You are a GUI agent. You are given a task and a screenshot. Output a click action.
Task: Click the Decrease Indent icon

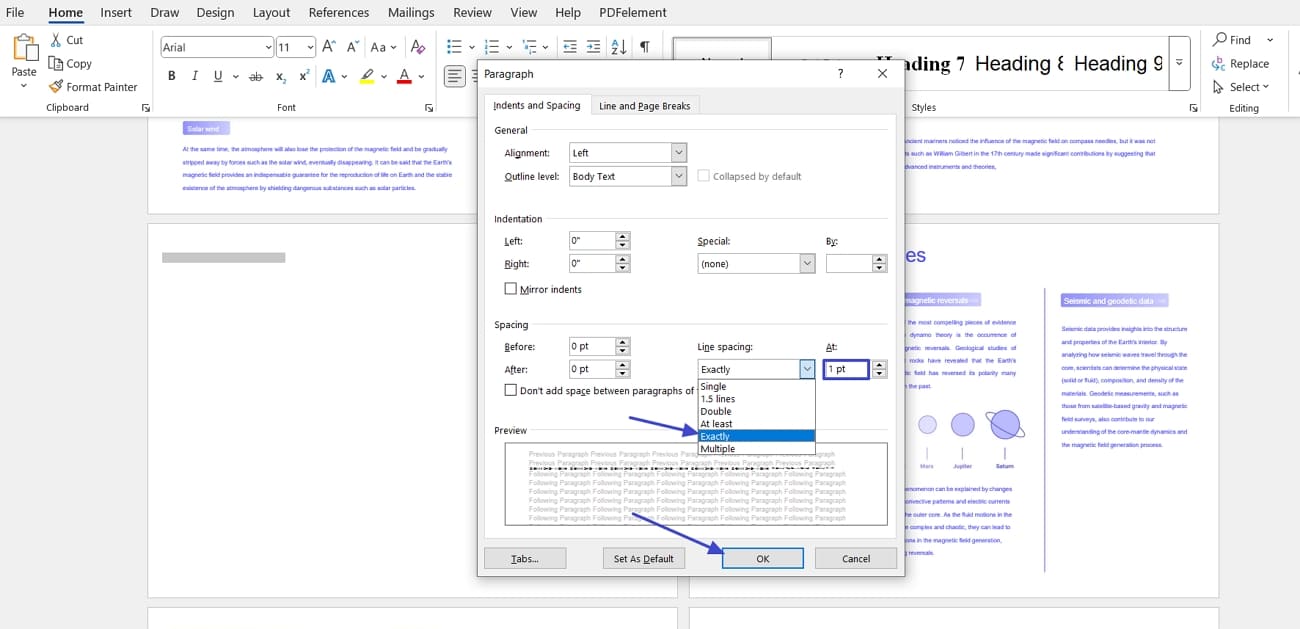570,46
